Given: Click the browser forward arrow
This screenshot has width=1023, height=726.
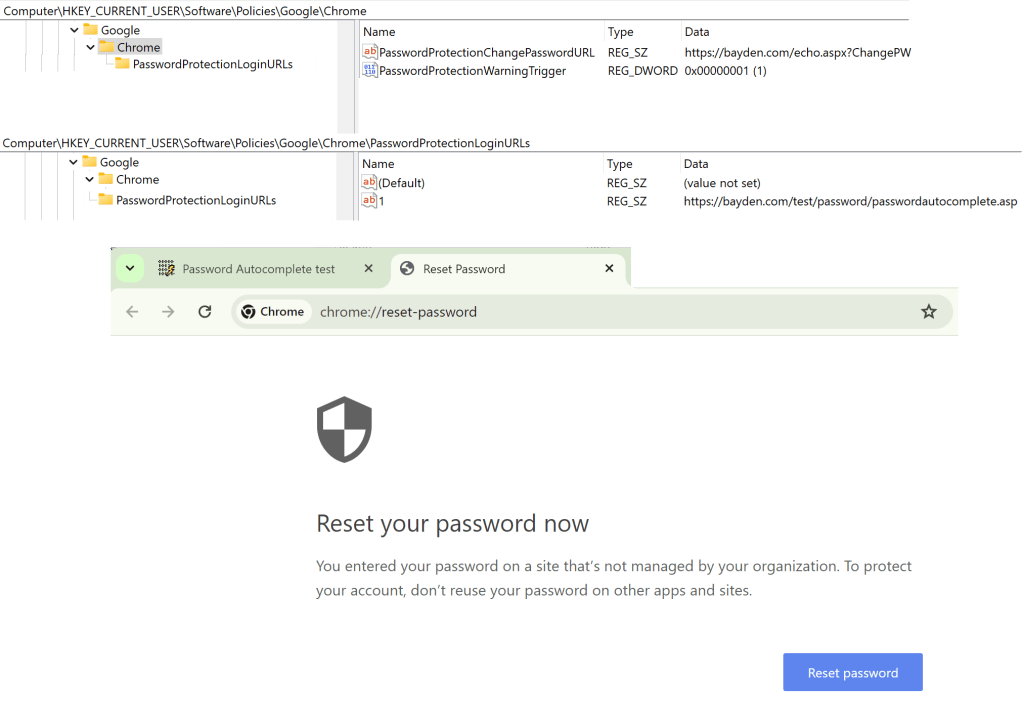Looking at the screenshot, I should click(168, 312).
